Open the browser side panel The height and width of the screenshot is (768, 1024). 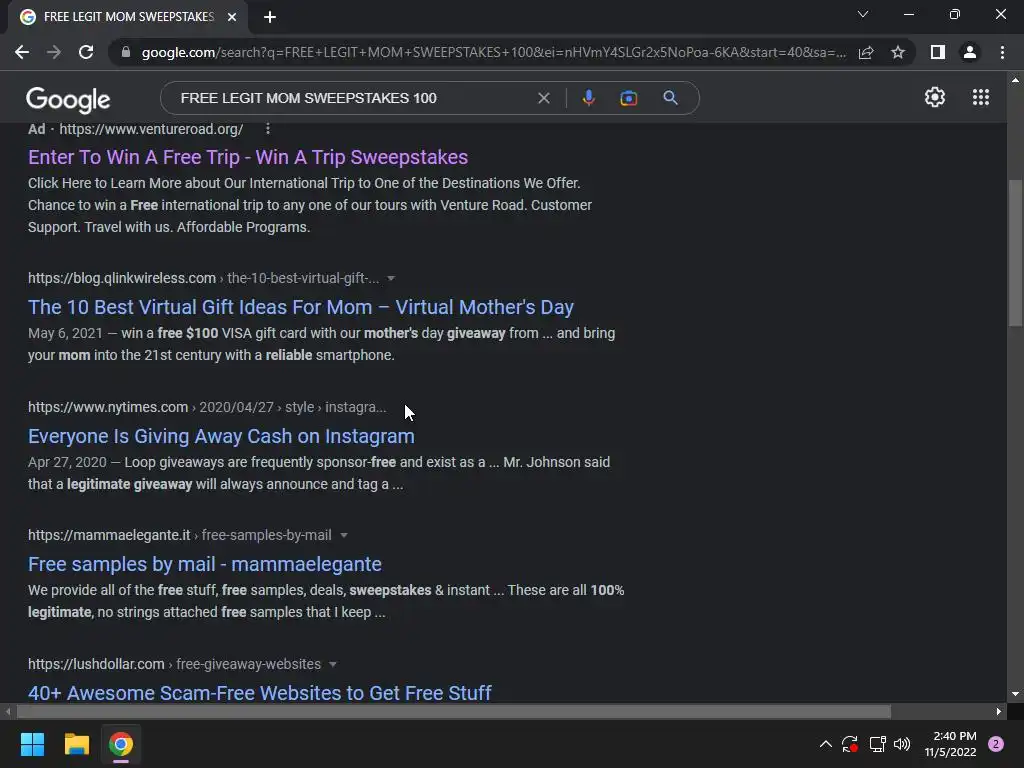(938, 52)
